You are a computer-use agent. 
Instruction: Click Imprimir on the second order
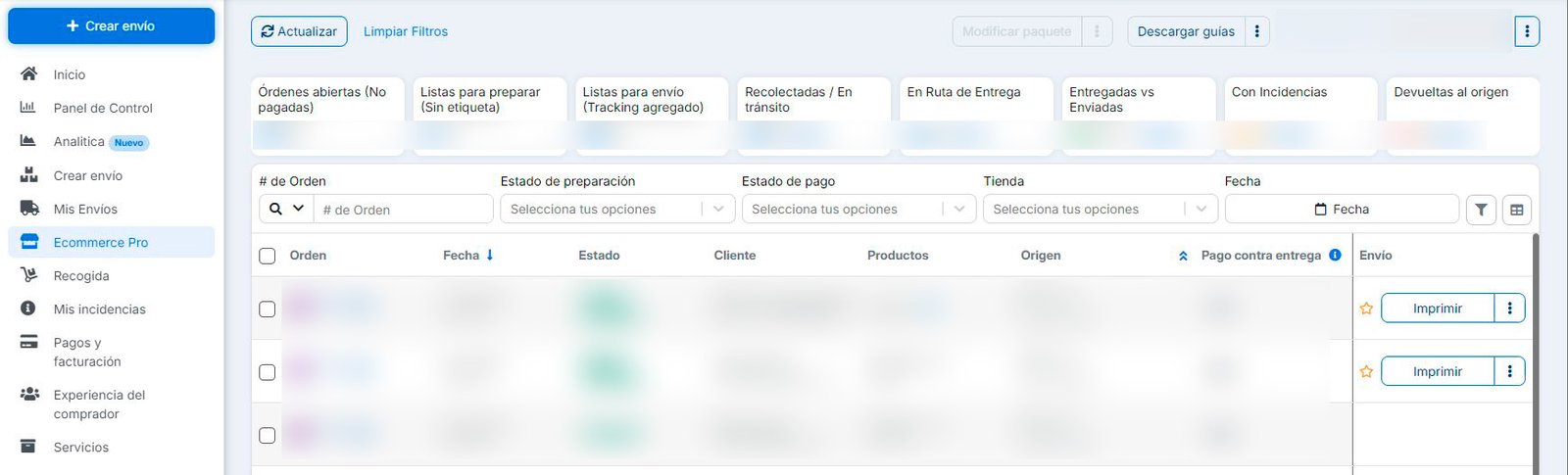(1438, 371)
